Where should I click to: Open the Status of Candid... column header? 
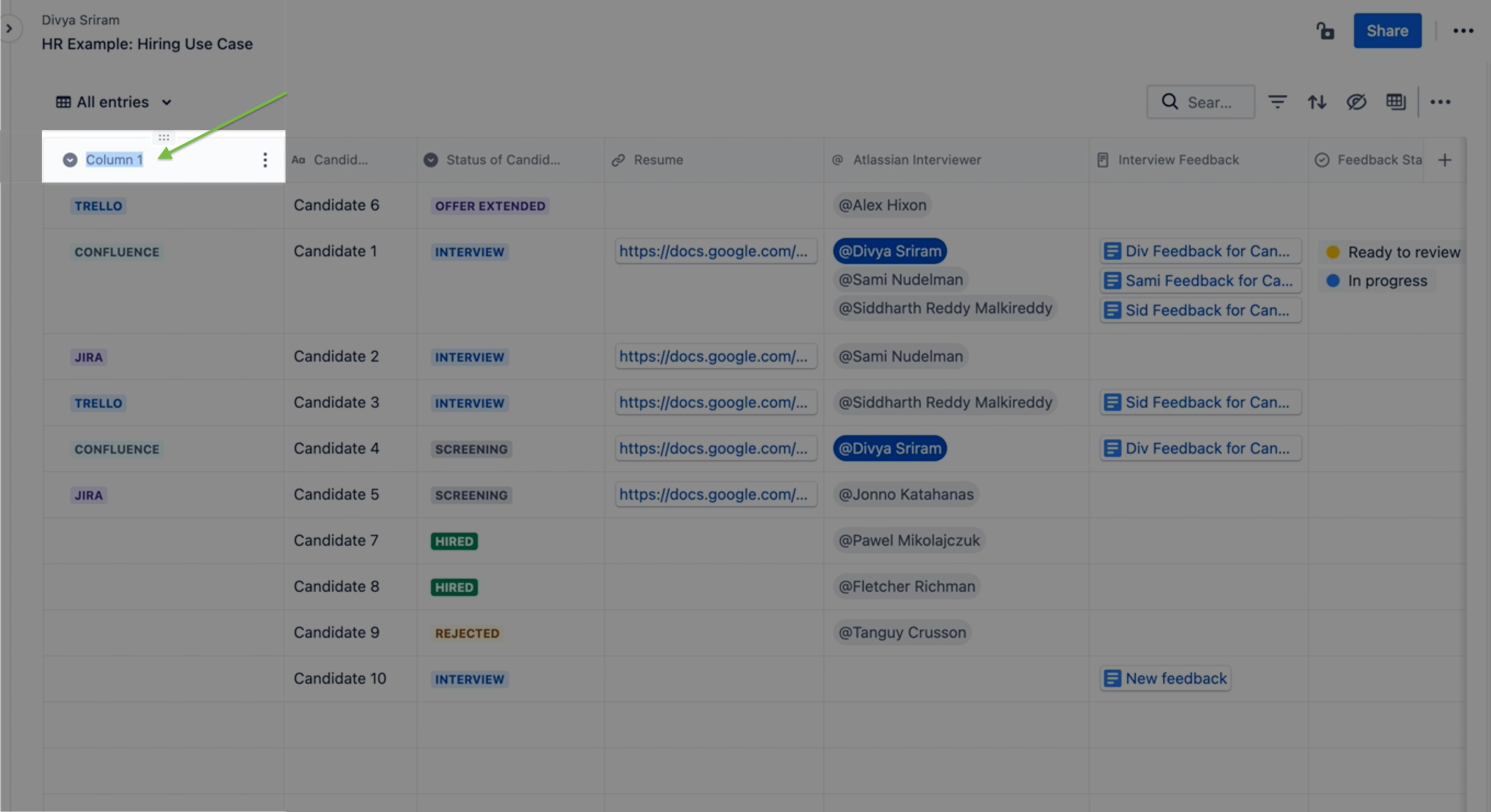click(510, 160)
